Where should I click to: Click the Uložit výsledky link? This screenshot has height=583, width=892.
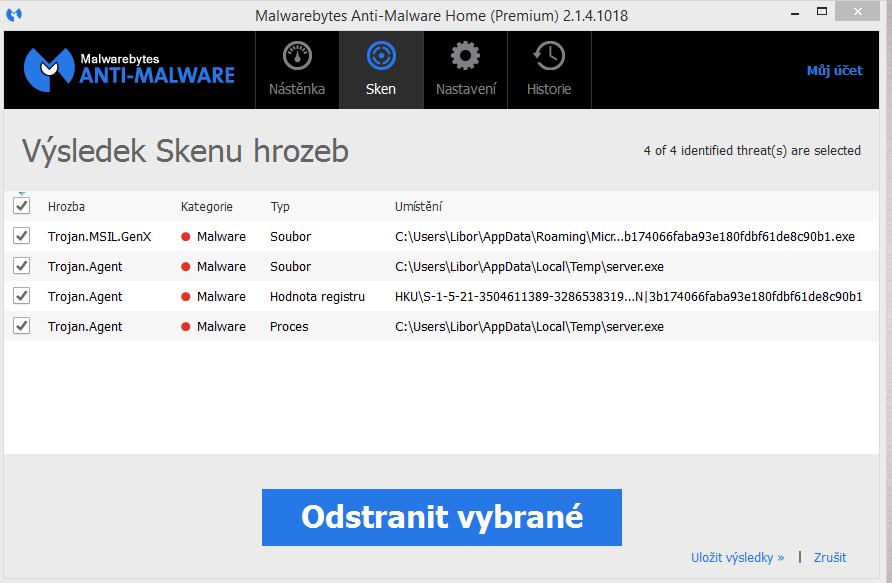pyautogui.click(x=737, y=557)
